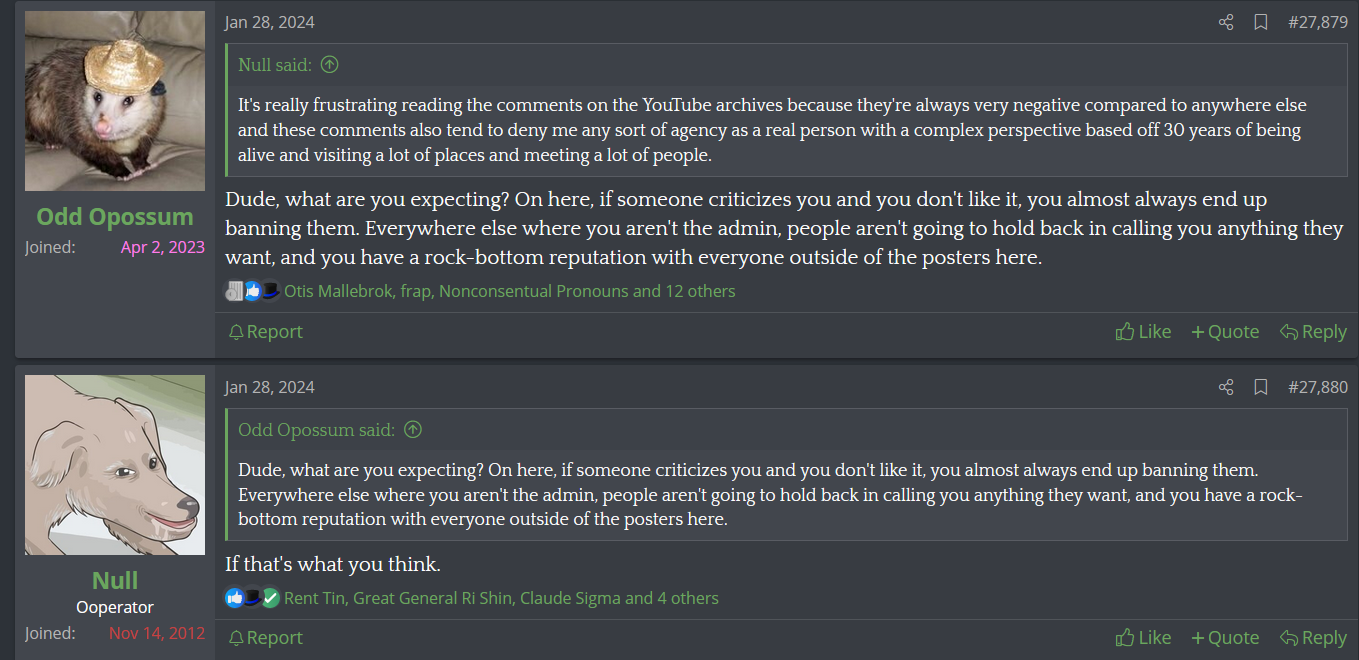Image resolution: width=1359 pixels, height=660 pixels.
Task: Open reaction icons on Odd Opossum's post
Action: pyautogui.click(x=252, y=291)
